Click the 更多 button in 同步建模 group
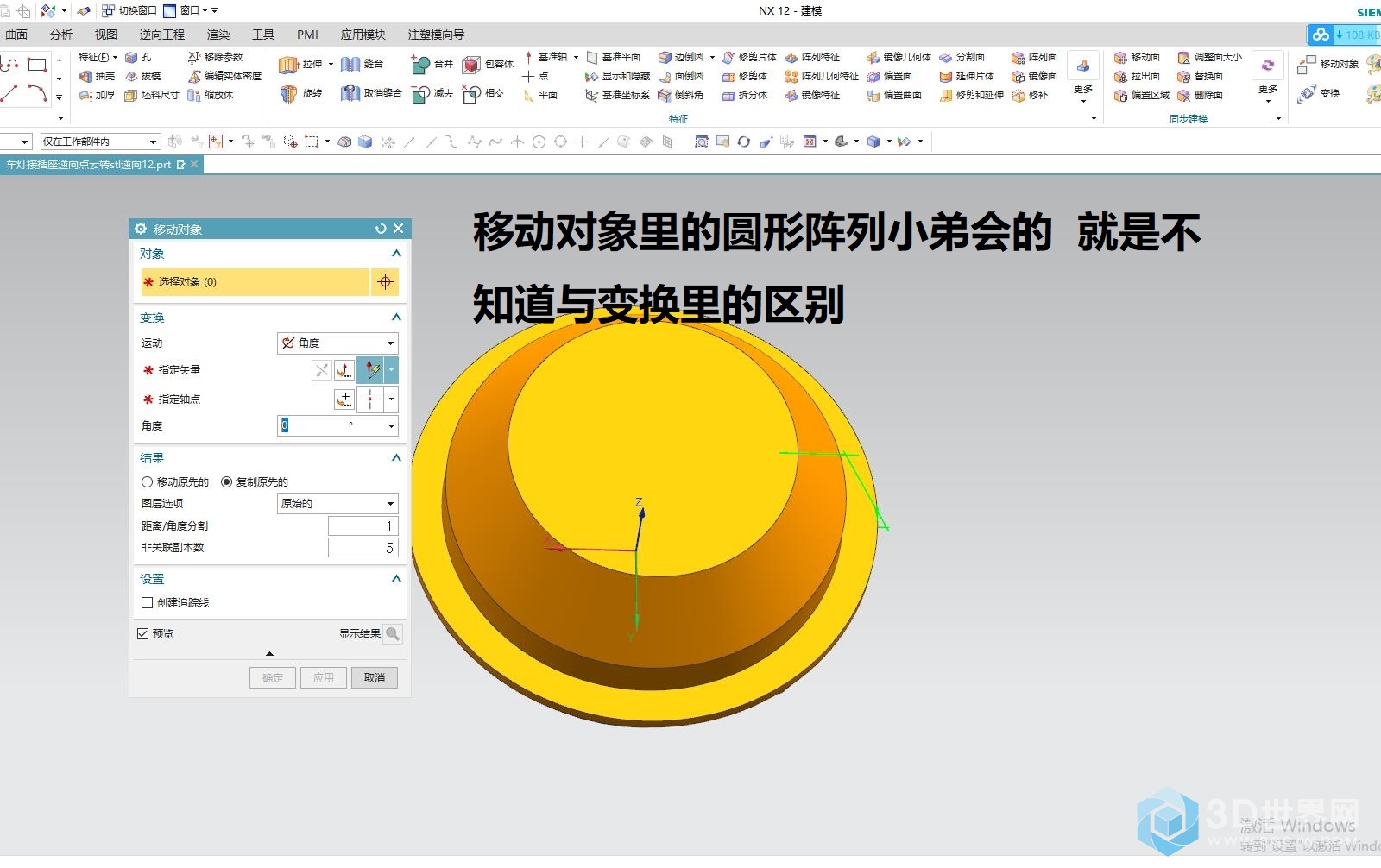1381x868 pixels. [1267, 78]
